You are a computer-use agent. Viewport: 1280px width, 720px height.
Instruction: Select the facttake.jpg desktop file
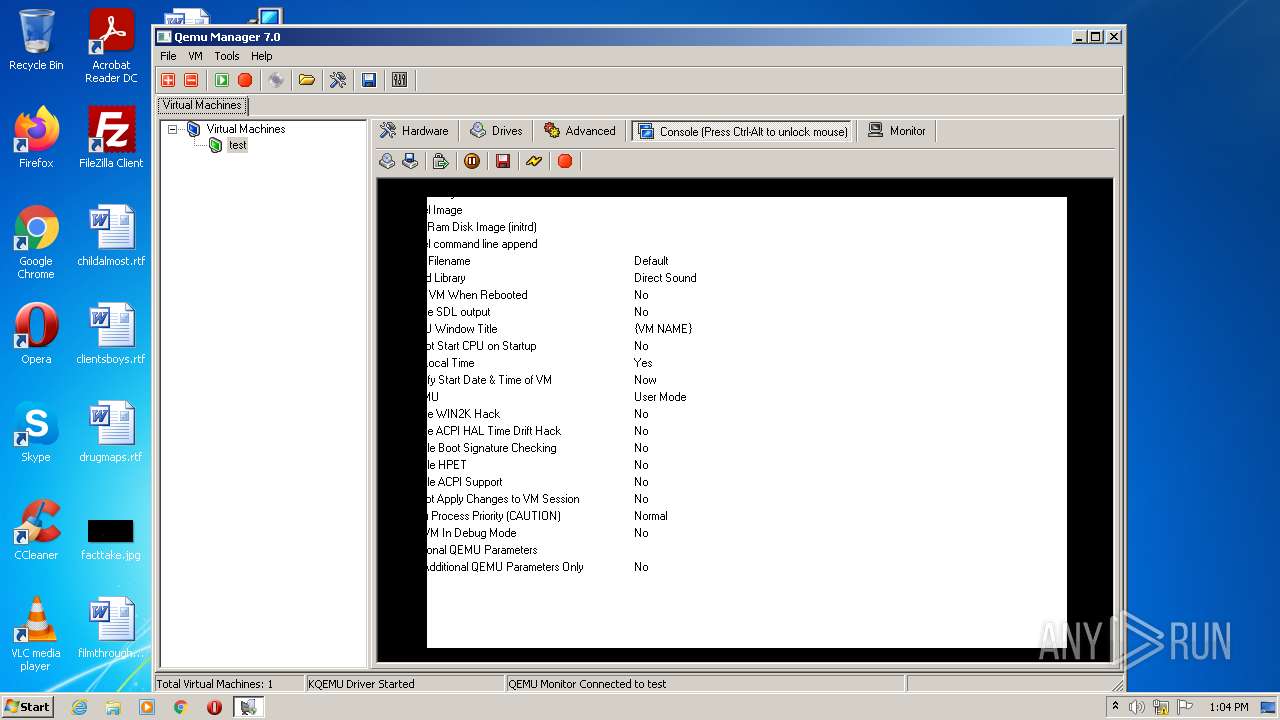click(x=111, y=538)
